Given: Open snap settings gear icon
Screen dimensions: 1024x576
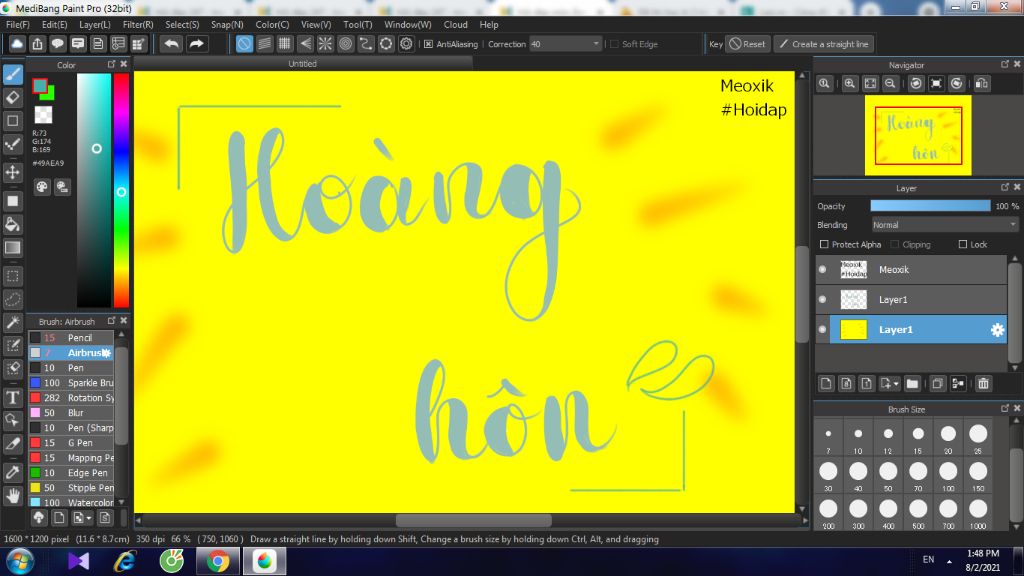Looking at the screenshot, I should (x=406, y=44).
